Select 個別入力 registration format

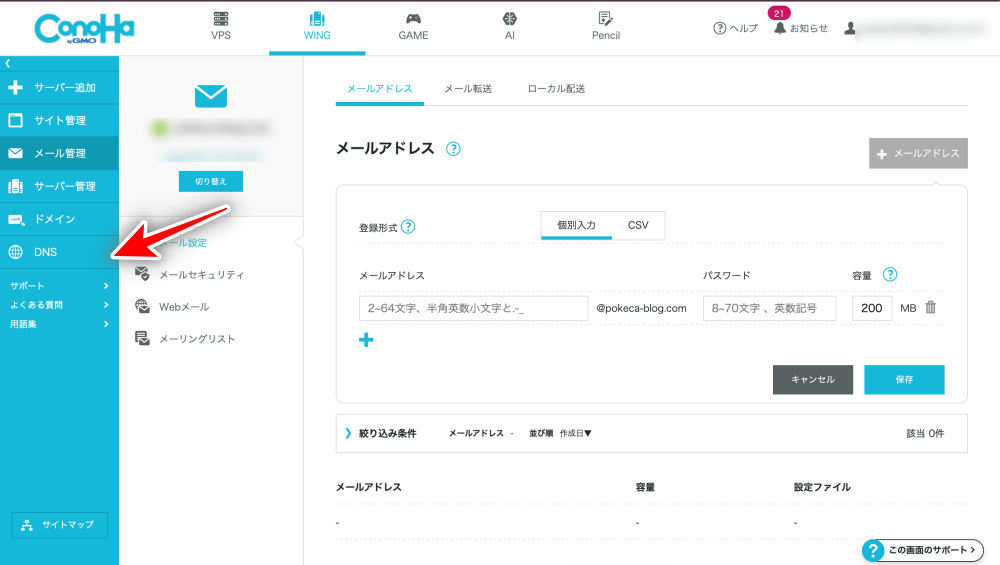coord(576,225)
